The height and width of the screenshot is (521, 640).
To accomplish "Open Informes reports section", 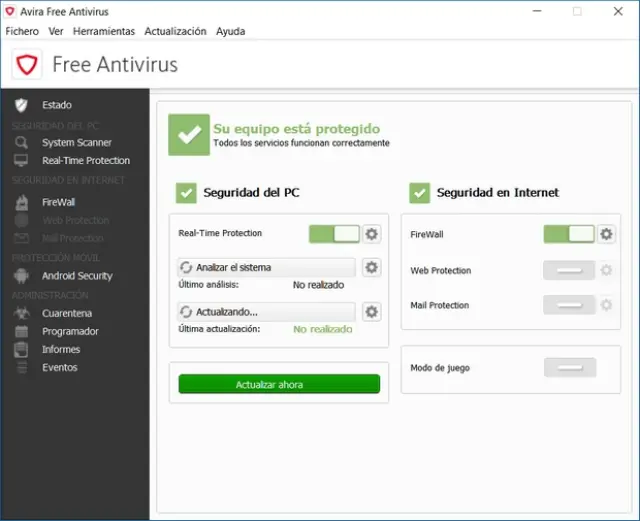I will [60, 349].
